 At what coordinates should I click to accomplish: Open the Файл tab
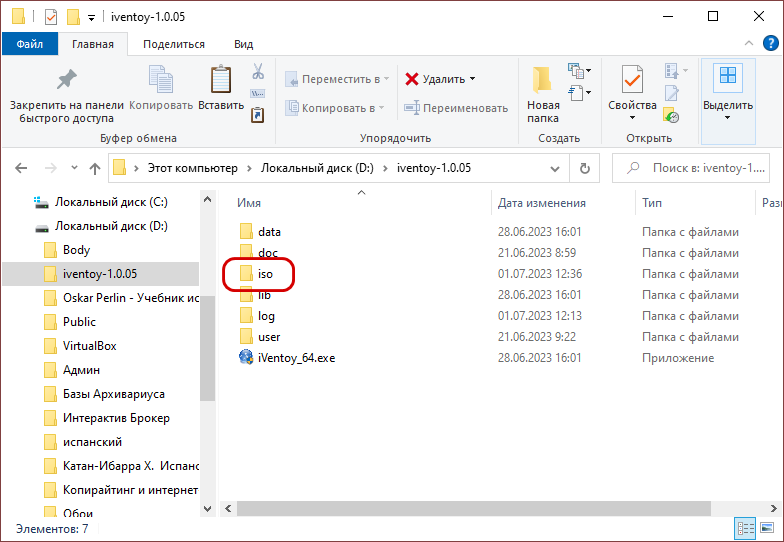(x=30, y=44)
